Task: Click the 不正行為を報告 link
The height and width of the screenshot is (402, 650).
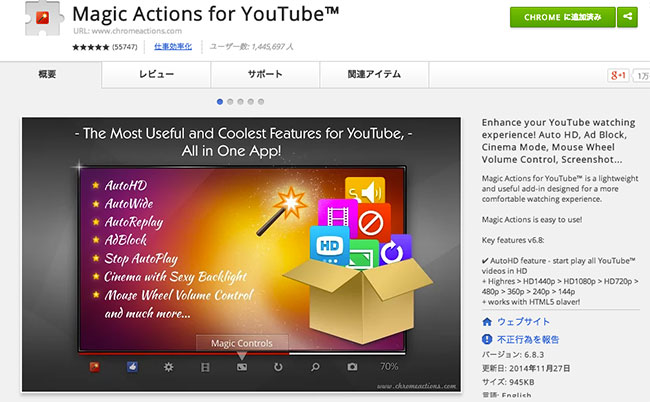Action: 528,339
